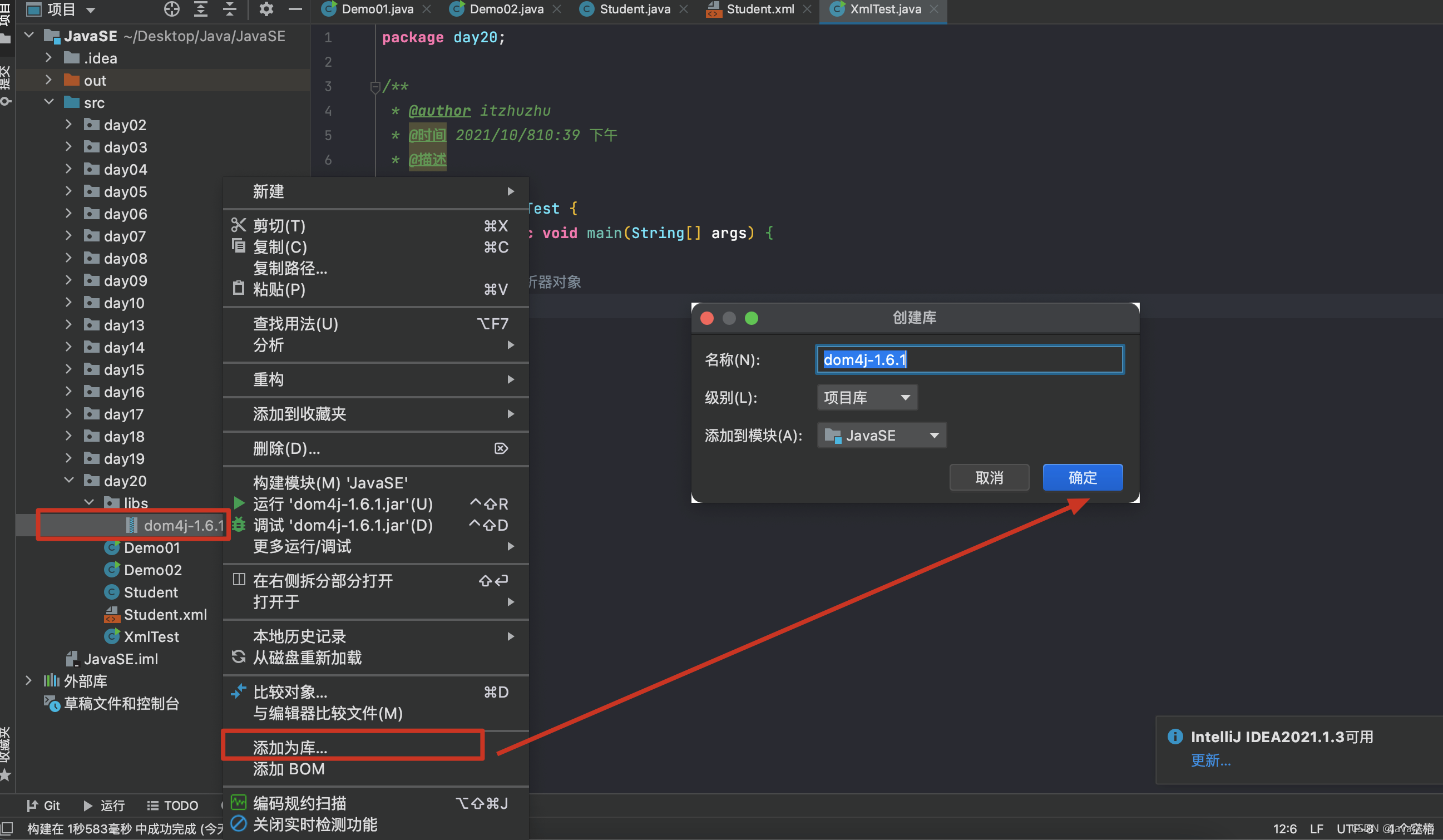
Task: Click the Run tool window button
Action: point(104,805)
